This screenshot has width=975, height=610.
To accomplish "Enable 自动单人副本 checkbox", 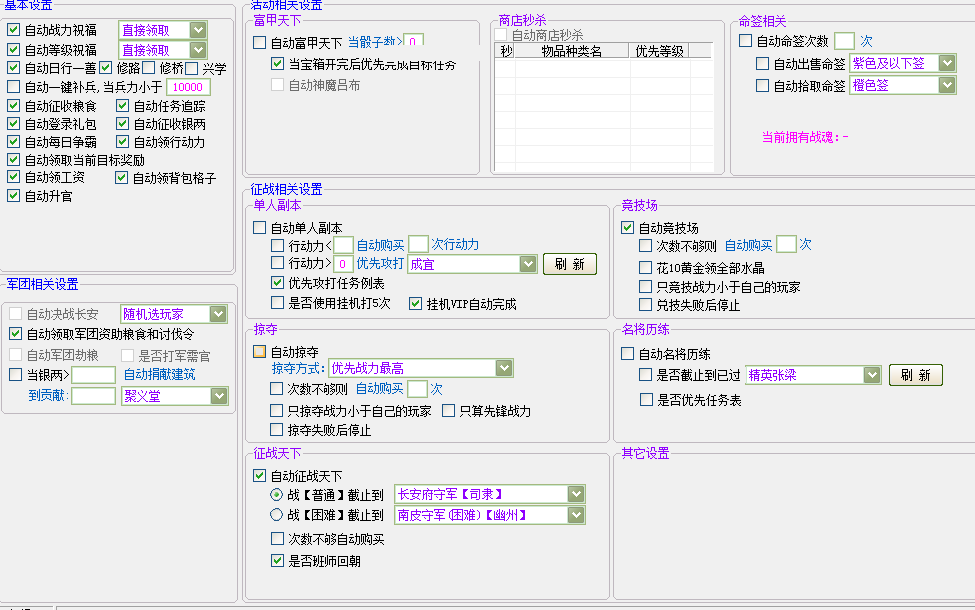I will pos(260,228).
